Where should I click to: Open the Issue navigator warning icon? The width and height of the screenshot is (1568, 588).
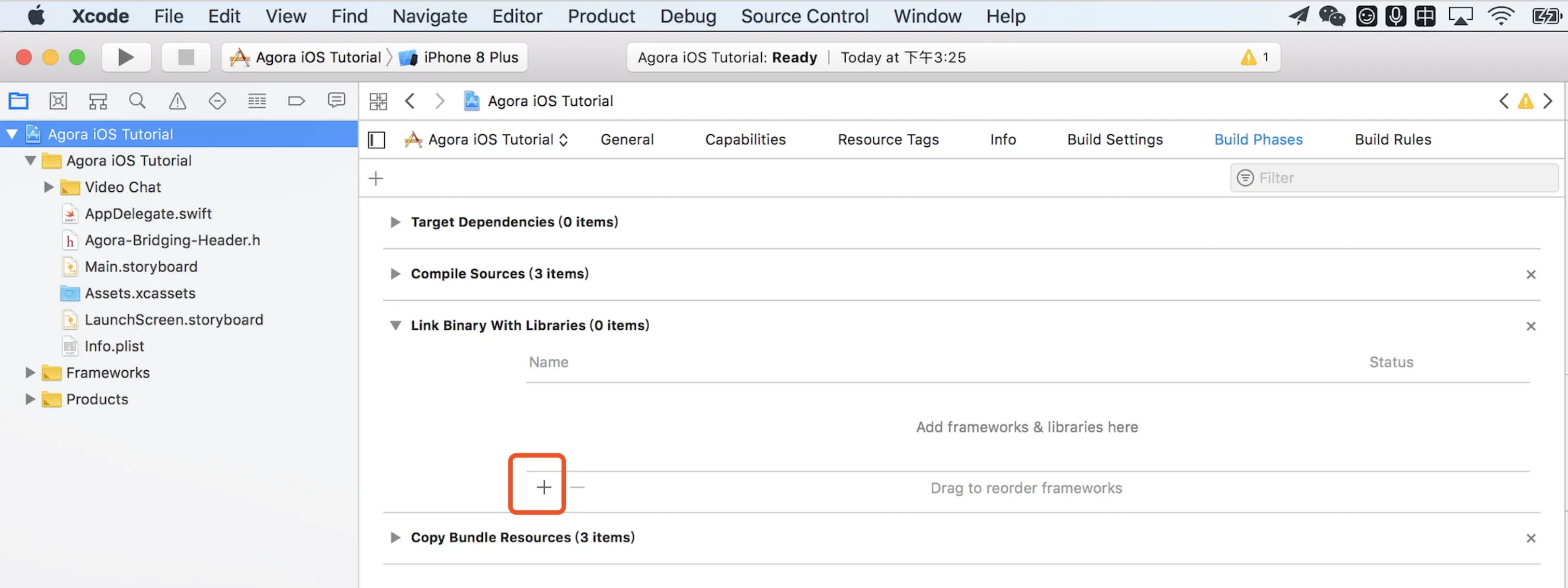(177, 101)
